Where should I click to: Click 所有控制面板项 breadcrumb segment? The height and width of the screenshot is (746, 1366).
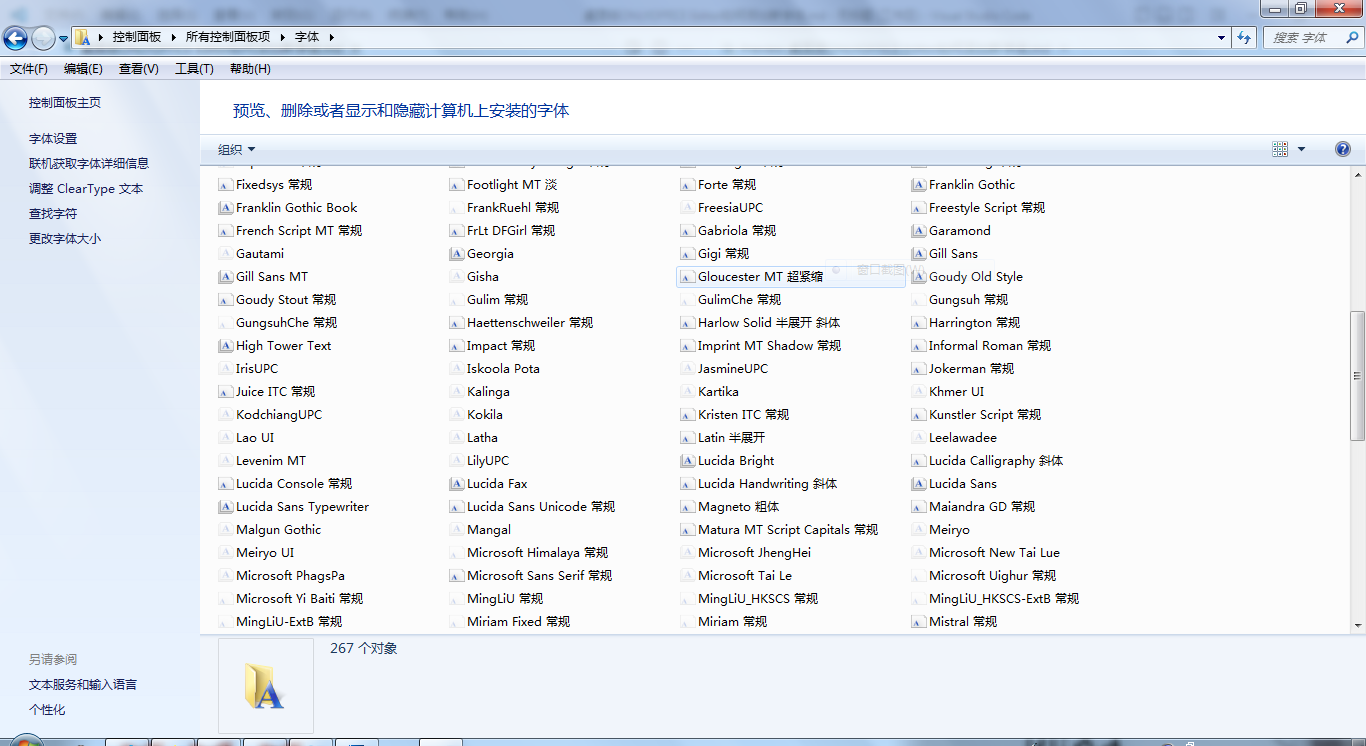click(228, 37)
